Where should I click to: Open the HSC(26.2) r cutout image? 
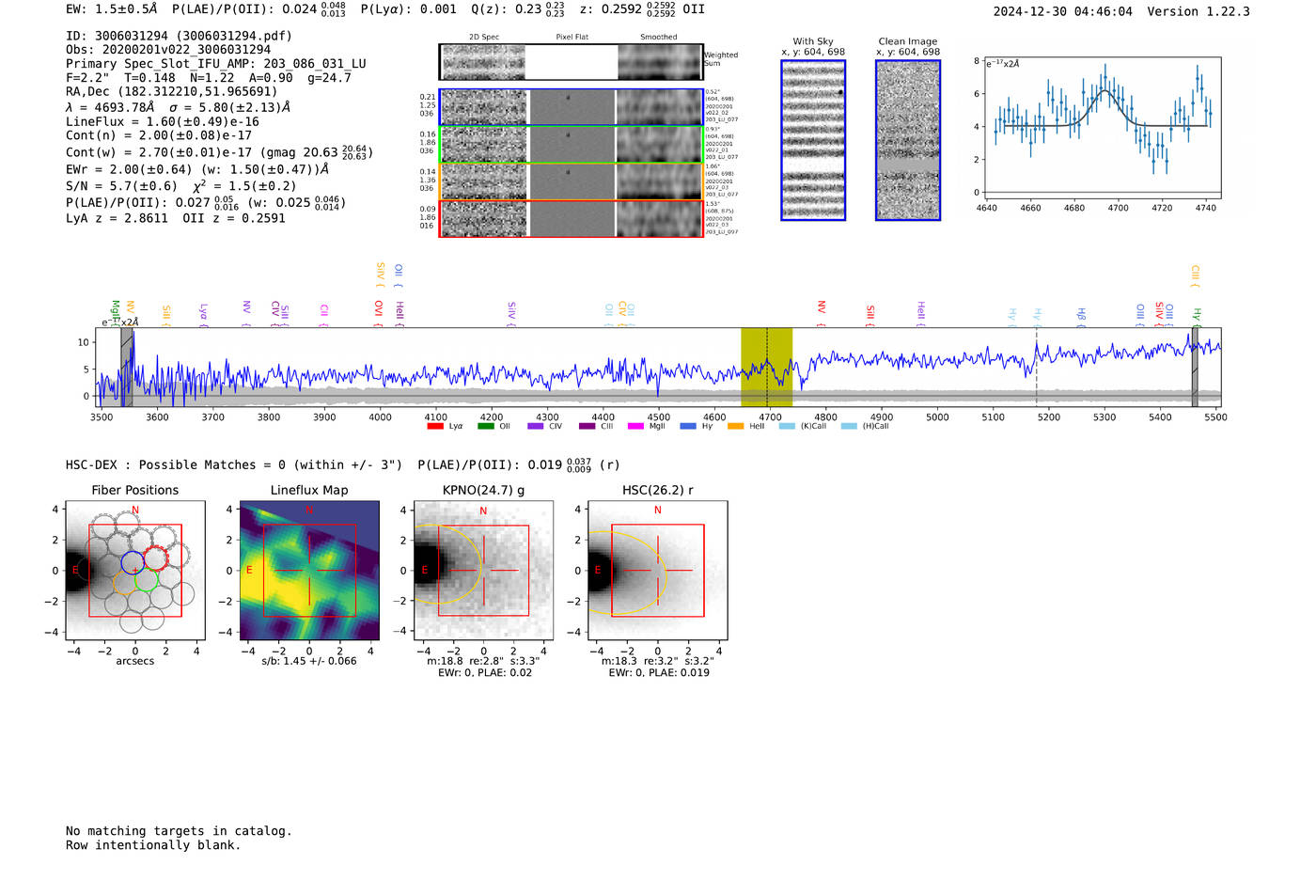tap(657, 571)
